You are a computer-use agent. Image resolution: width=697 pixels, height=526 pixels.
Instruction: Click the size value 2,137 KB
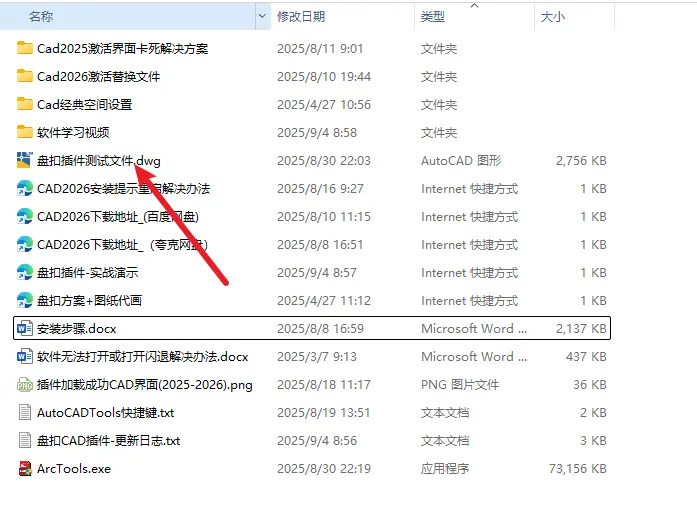point(581,329)
